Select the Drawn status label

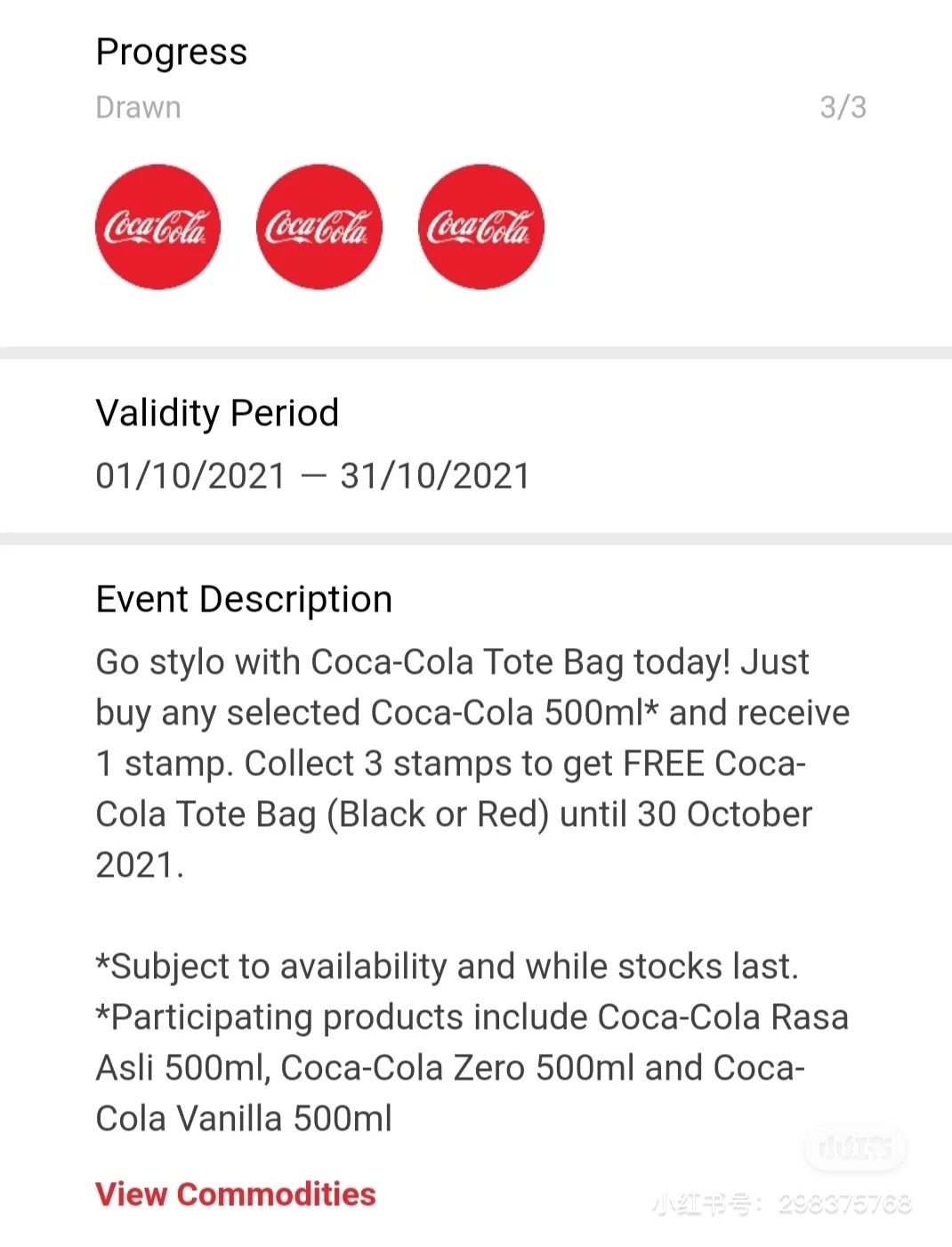138,108
